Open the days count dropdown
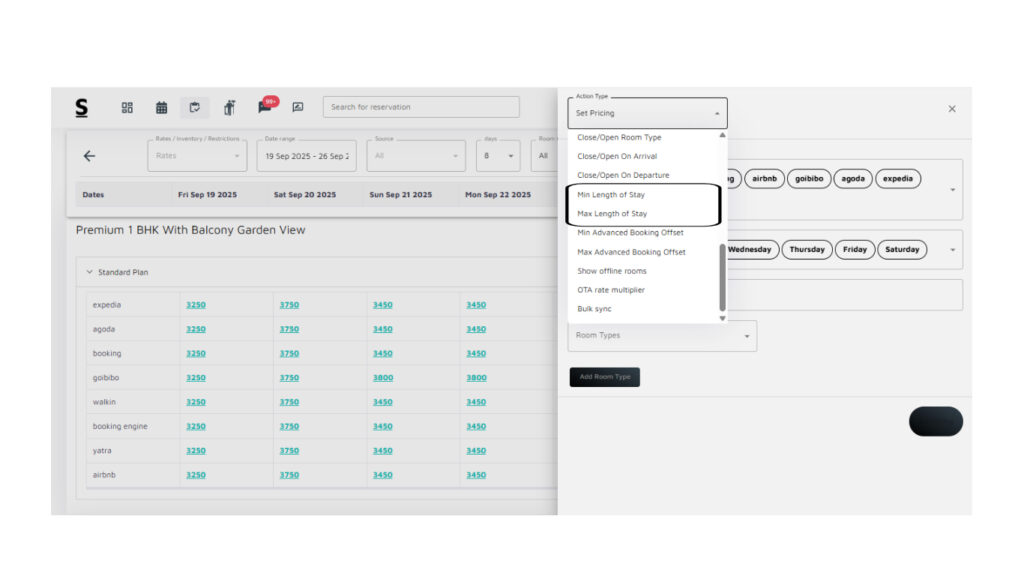This screenshot has height=576, width=1024. click(497, 156)
